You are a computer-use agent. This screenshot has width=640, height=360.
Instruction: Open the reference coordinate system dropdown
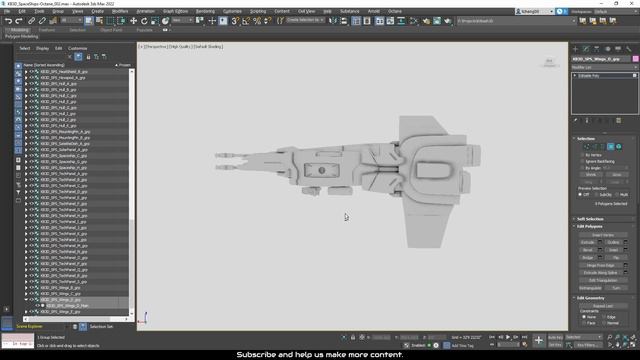pyautogui.click(x=182, y=20)
